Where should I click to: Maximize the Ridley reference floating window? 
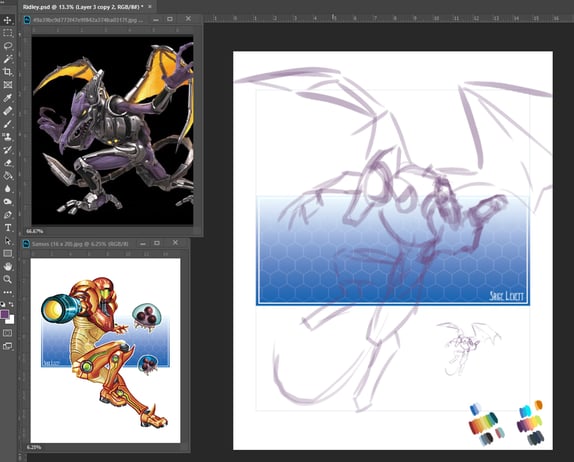coord(170,19)
